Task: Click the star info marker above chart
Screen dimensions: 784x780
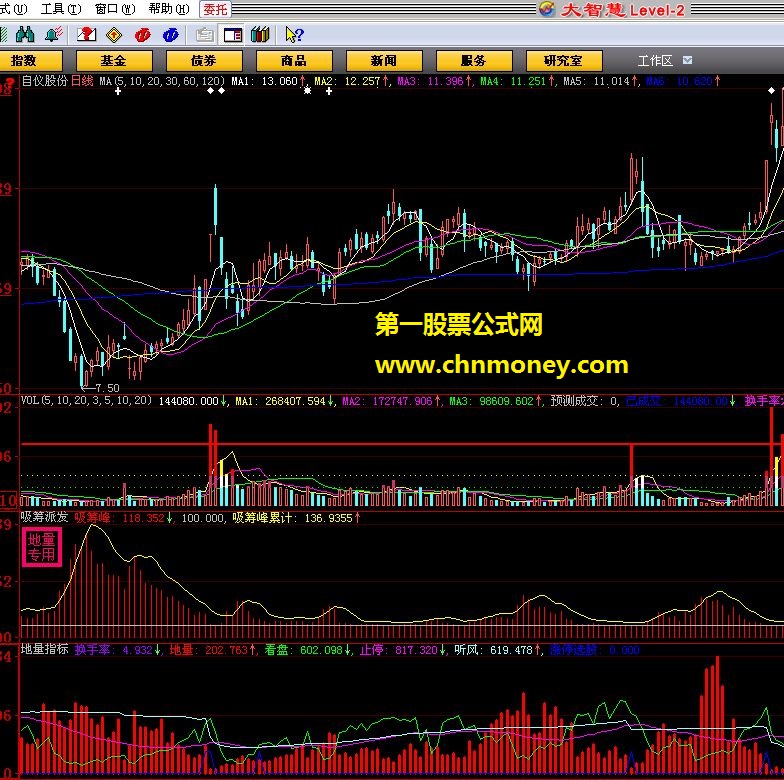Action: tap(308, 90)
